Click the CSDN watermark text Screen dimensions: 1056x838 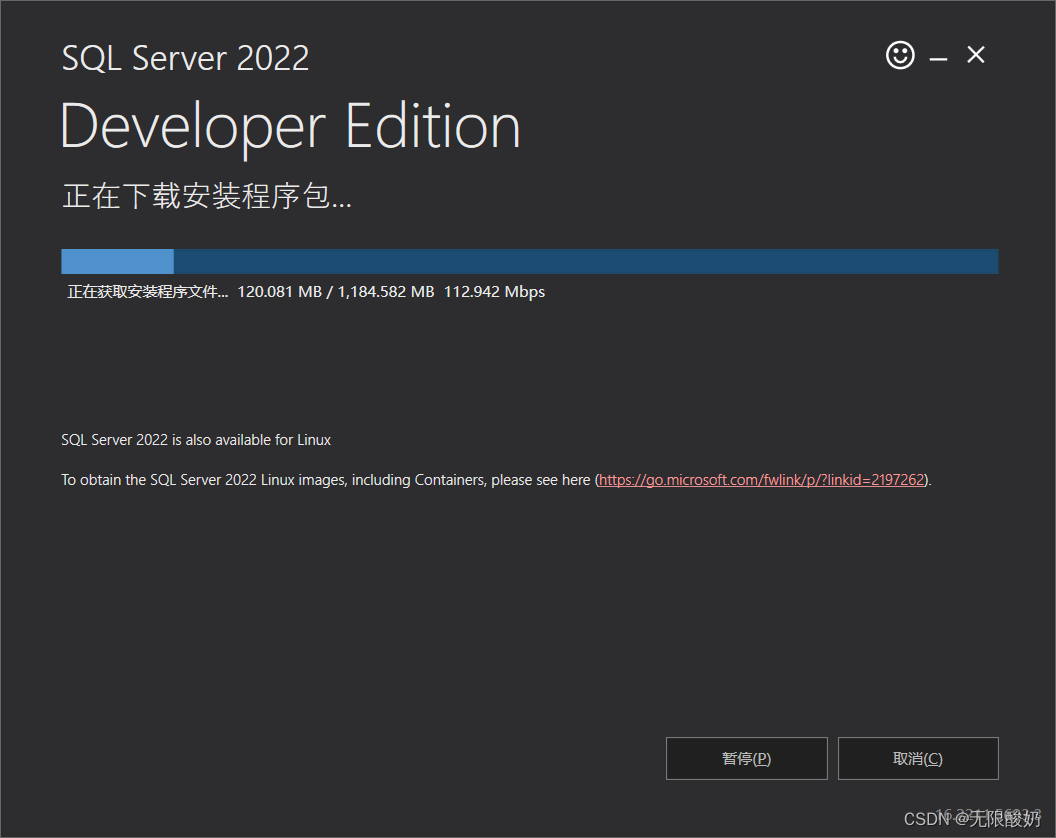(x=925, y=819)
